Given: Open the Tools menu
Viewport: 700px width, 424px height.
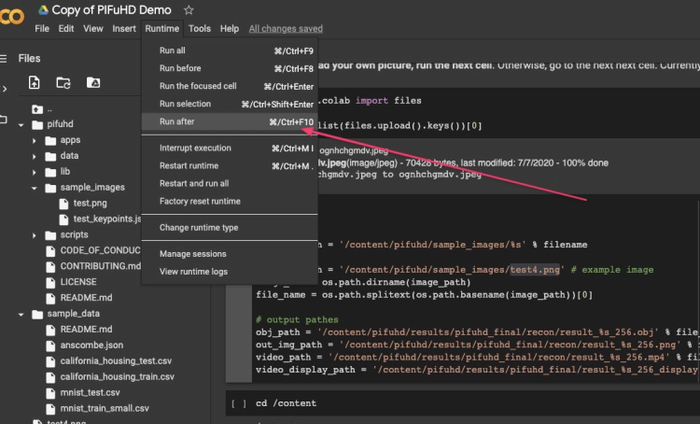Looking at the screenshot, I should click(199, 29).
